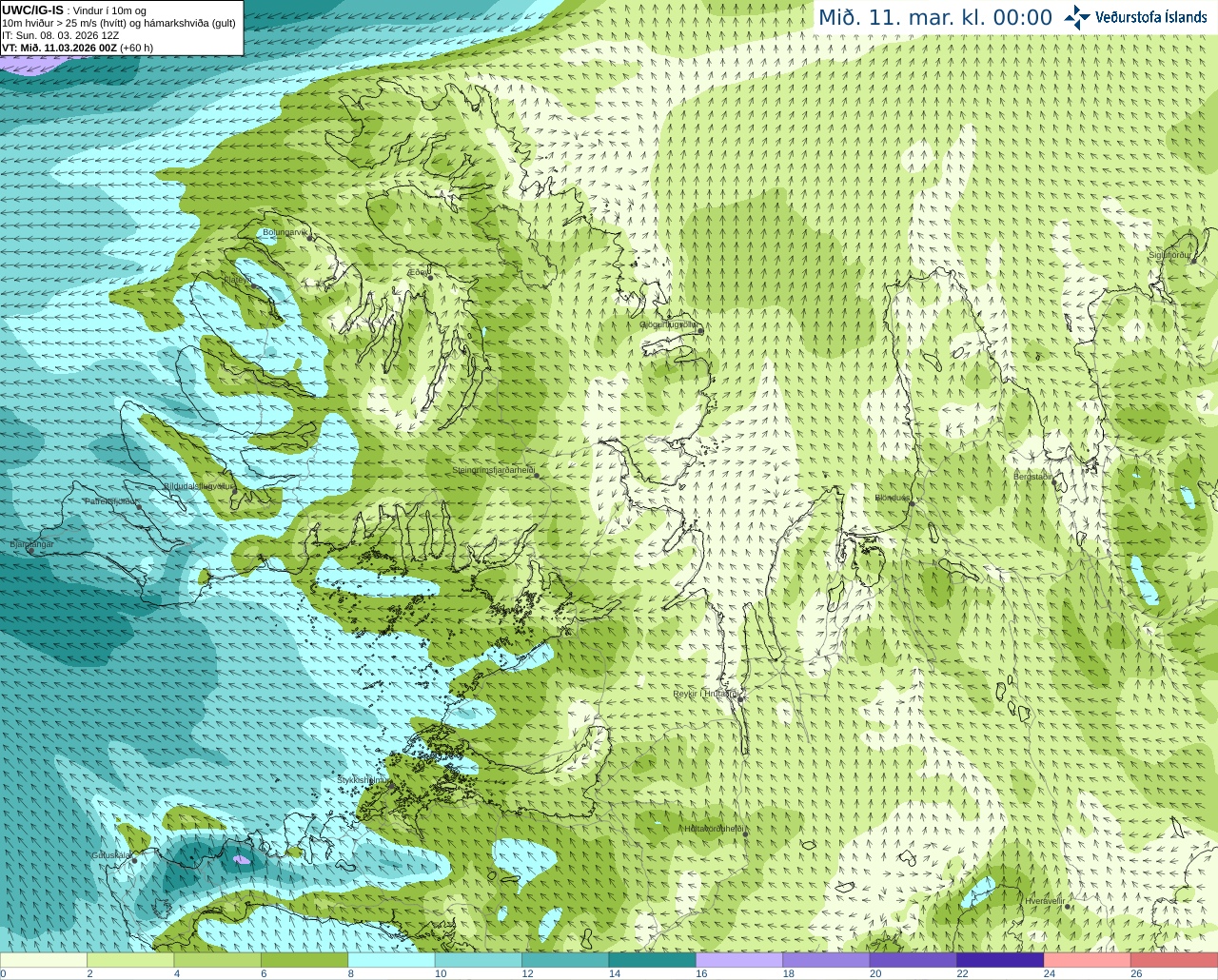Click the Reykir í Hrútafirði station label
The height and width of the screenshot is (980, 1218).
pos(707,694)
